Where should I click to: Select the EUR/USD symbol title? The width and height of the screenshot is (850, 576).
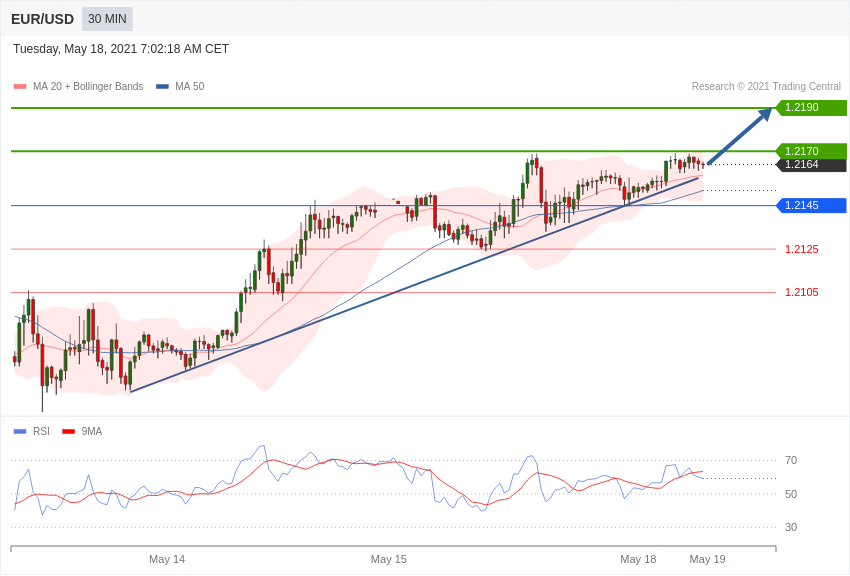[42, 19]
